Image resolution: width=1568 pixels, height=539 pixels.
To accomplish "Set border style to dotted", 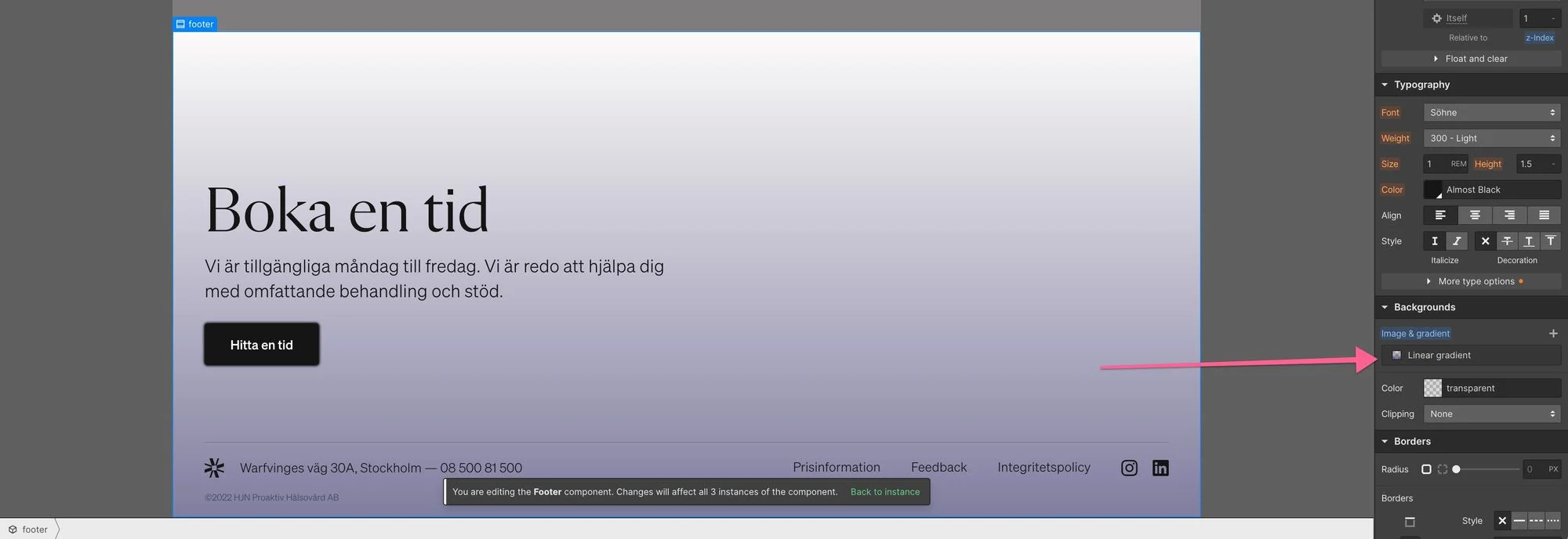I will pos(1553,521).
